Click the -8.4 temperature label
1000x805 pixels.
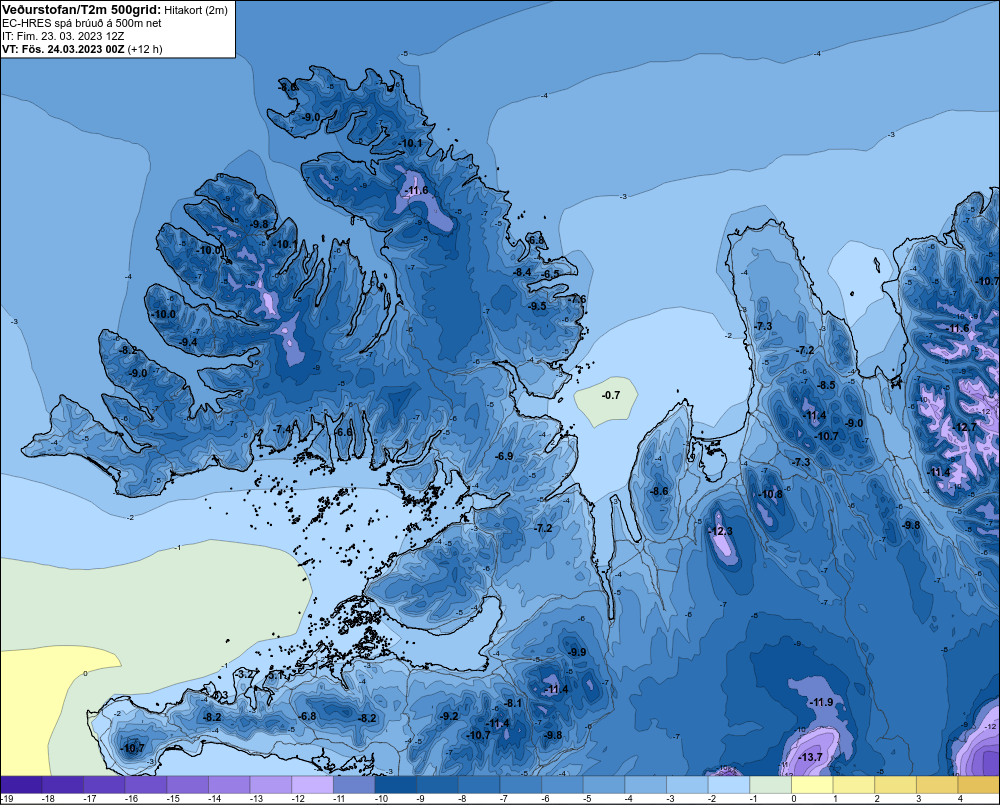pos(522,272)
